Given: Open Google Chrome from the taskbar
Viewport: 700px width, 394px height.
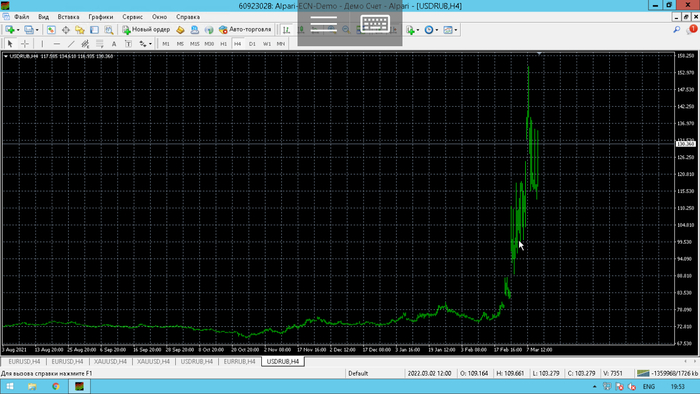Looking at the screenshot, I should (x=56, y=386).
